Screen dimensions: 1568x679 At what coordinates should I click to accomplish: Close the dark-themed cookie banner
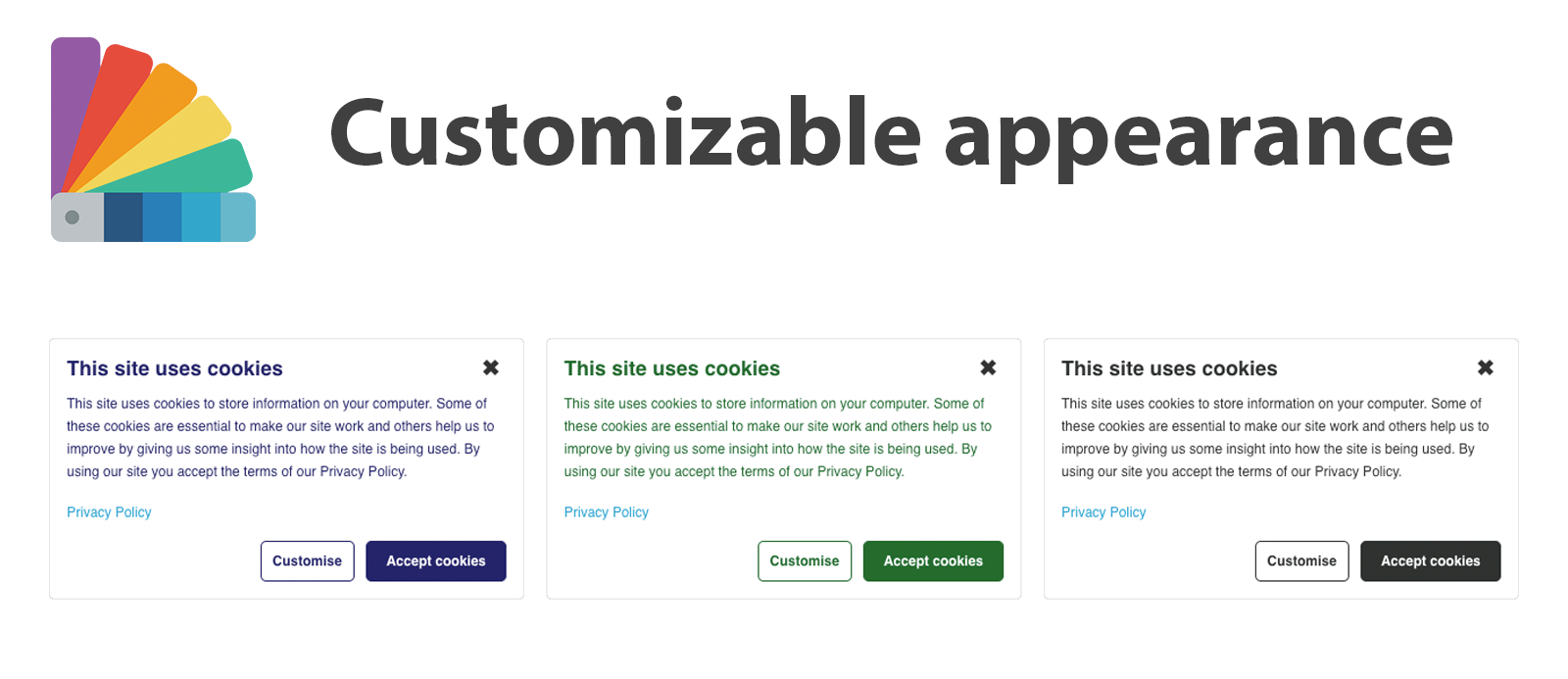pos(1486,367)
